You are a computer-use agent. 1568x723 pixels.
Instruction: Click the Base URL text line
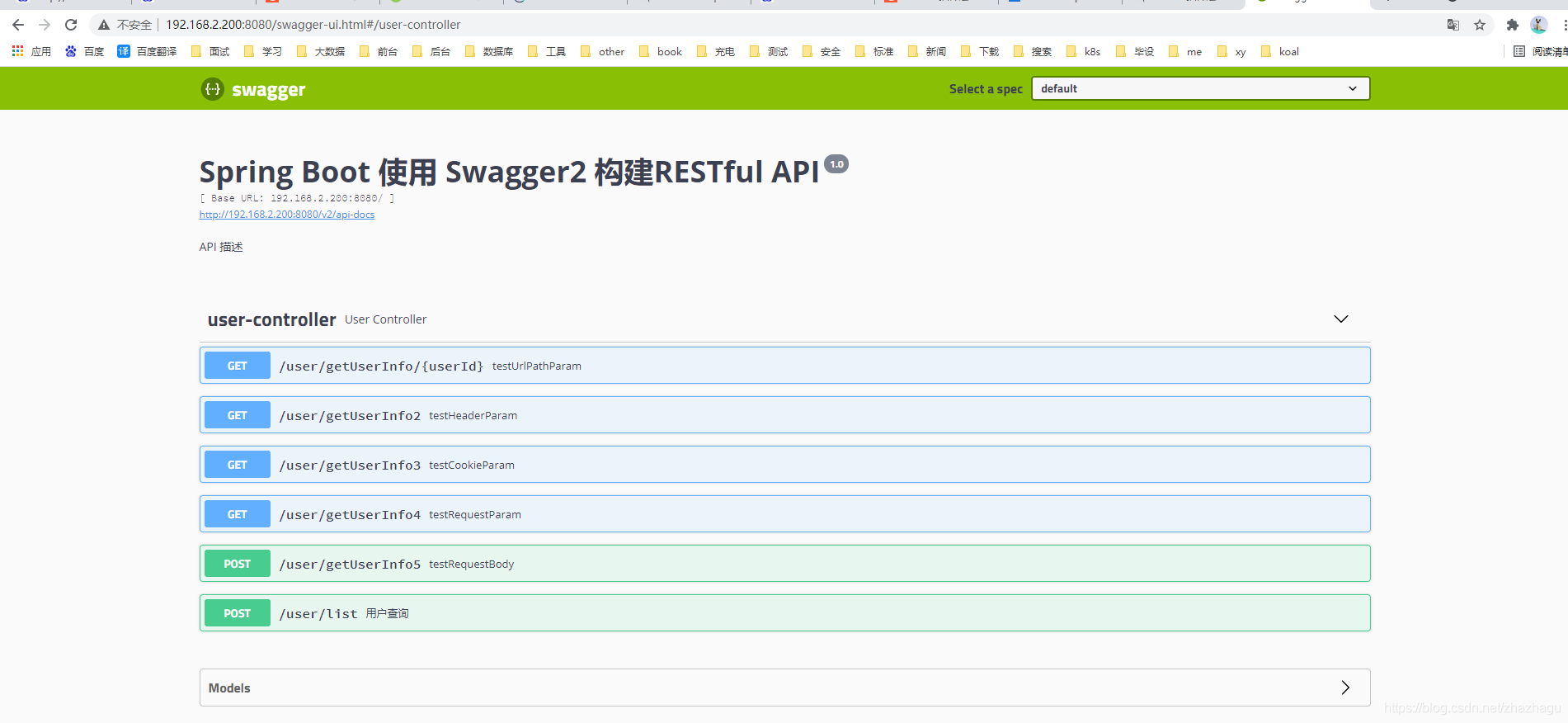(x=297, y=198)
